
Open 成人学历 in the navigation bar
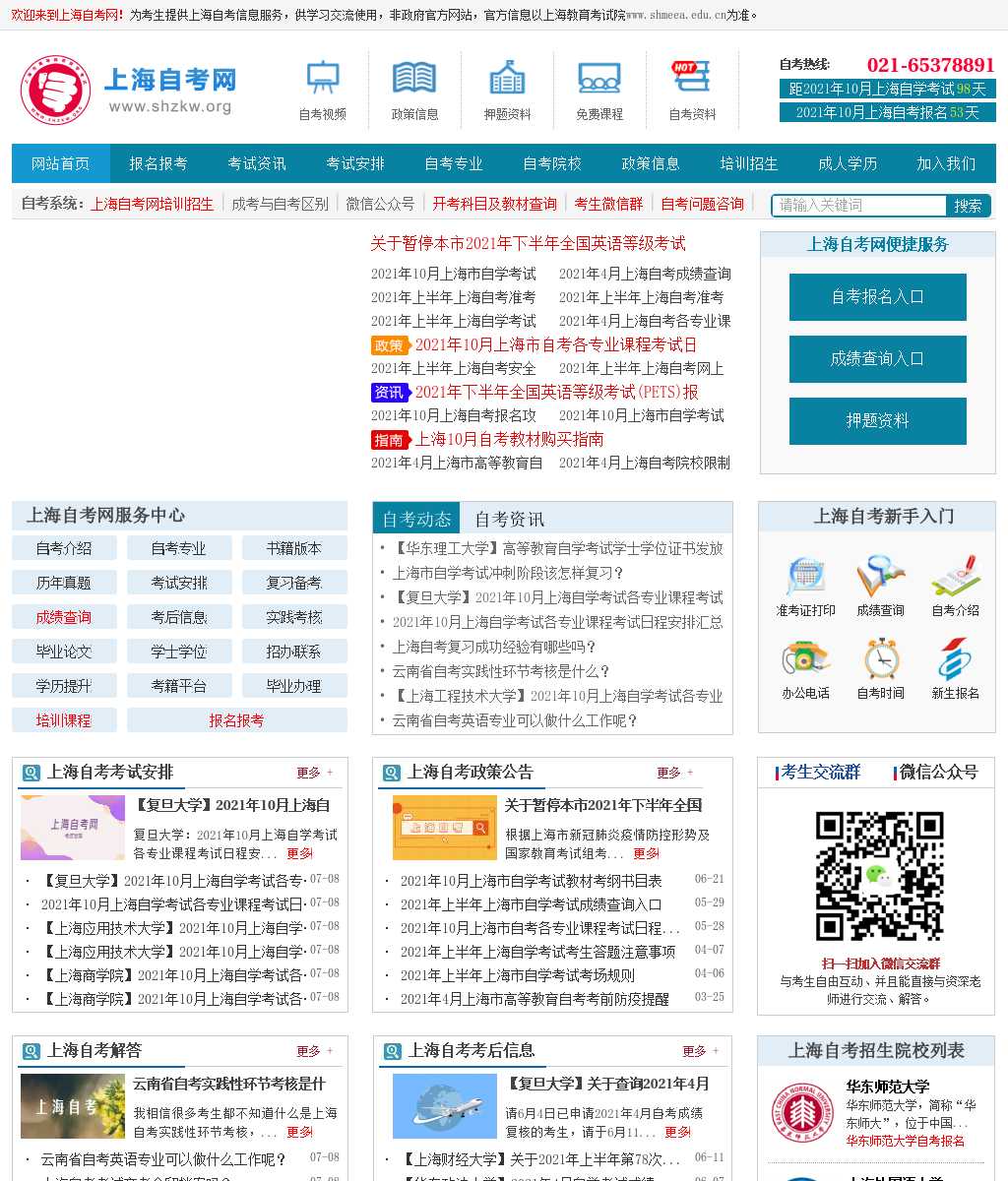click(848, 163)
